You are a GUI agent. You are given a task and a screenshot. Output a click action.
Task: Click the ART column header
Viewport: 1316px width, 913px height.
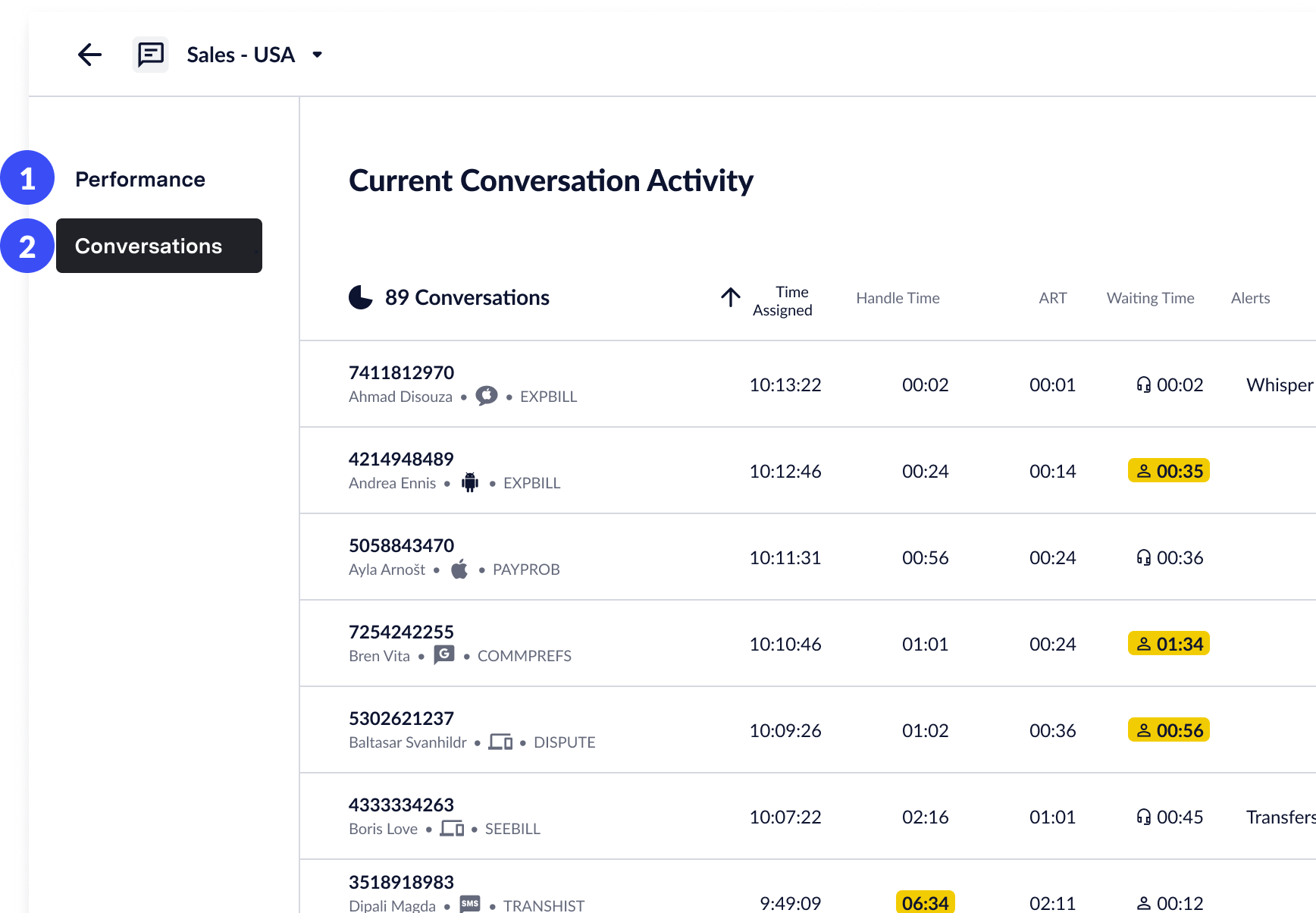(1052, 298)
